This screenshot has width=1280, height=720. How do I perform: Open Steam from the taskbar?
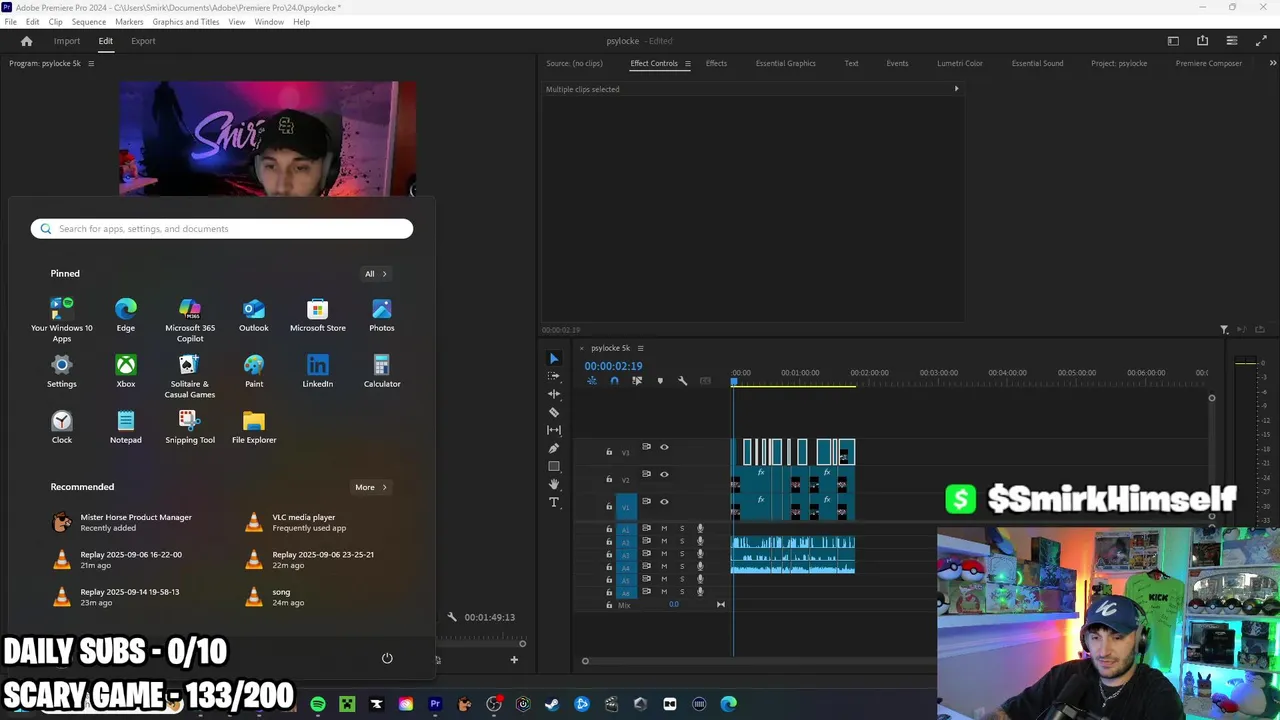552,704
